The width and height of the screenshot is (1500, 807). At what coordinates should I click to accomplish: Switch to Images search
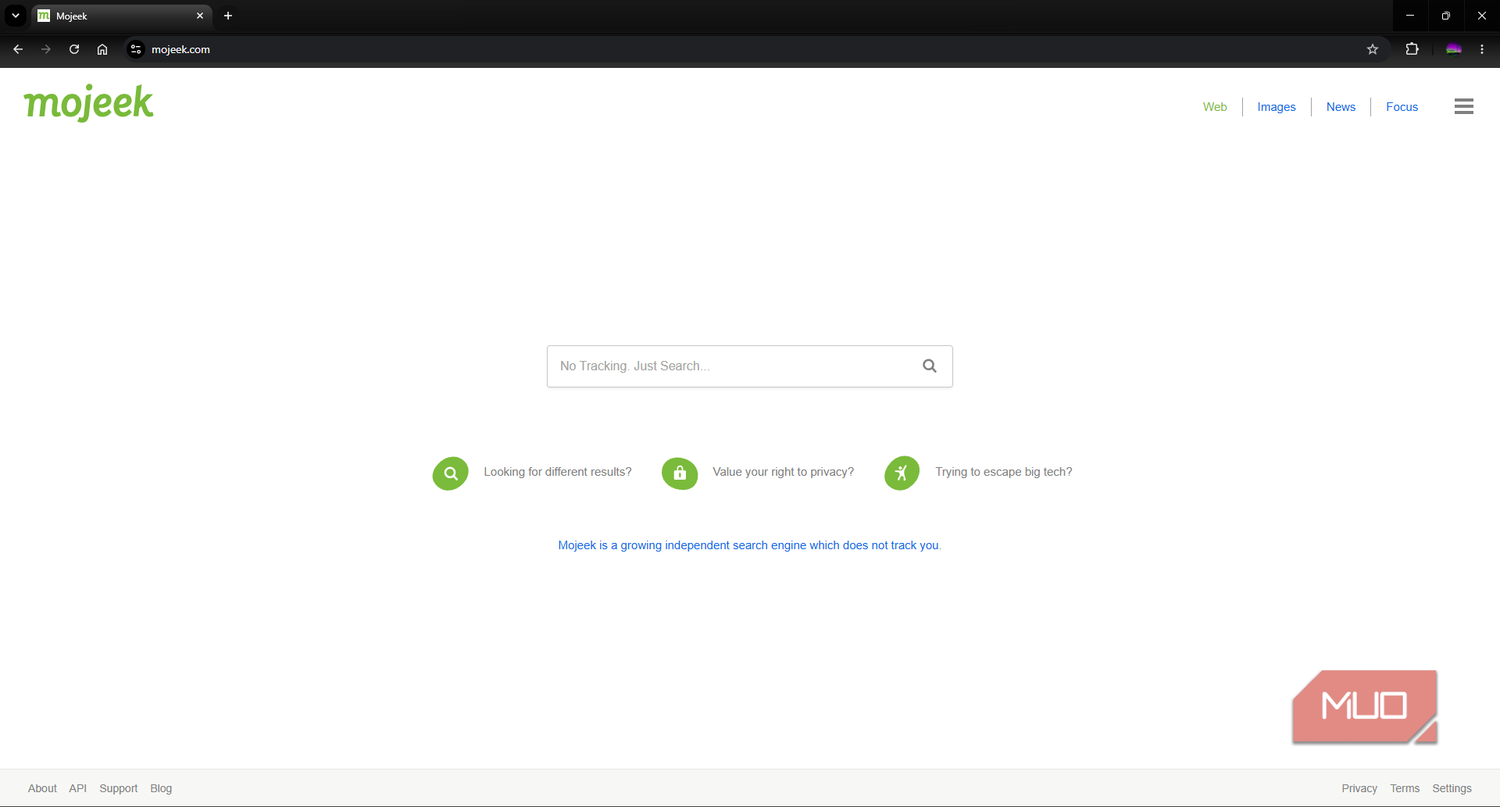1277,107
